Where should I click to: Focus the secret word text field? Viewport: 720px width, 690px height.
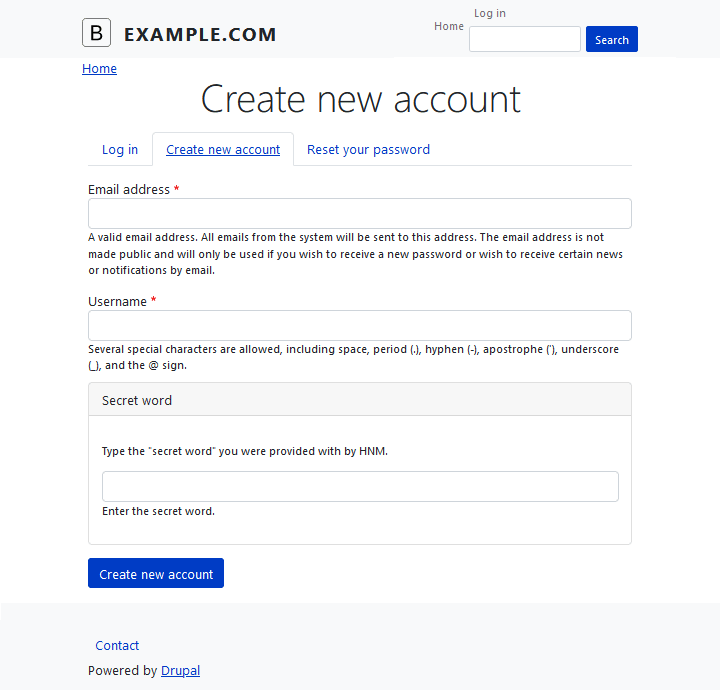click(360, 486)
